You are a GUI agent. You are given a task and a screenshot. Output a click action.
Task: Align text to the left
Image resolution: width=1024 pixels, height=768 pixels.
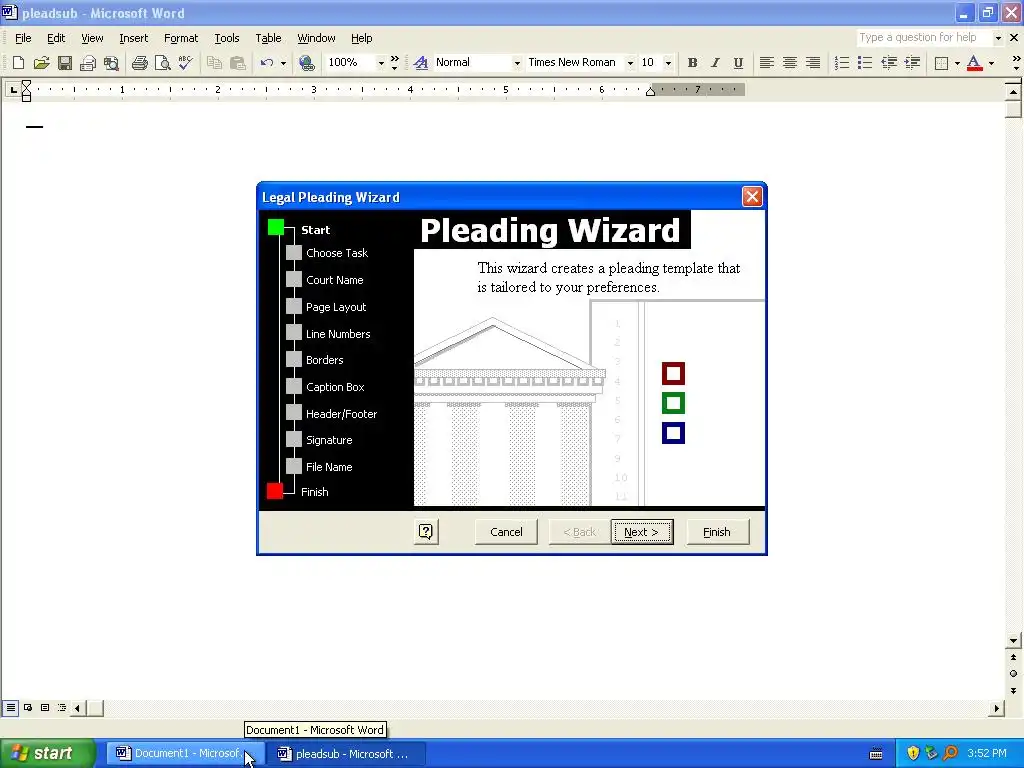click(x=767, y=63)
